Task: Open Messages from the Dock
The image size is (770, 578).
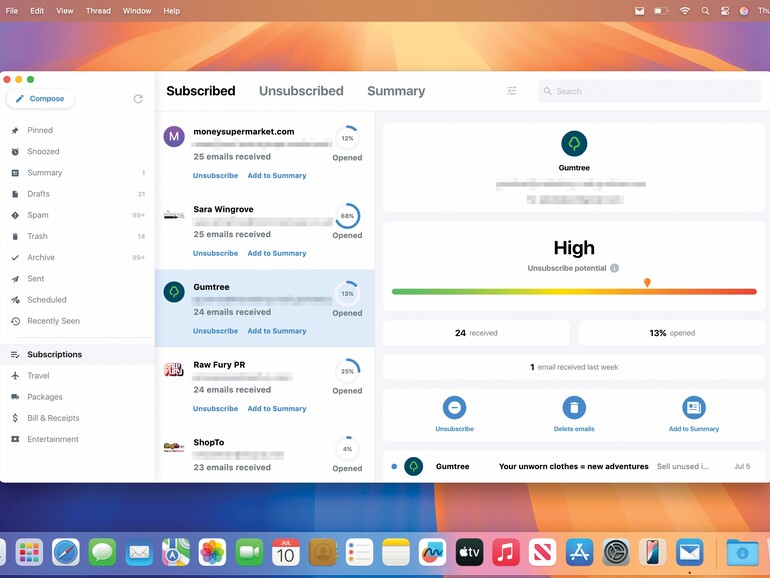Action: (102, 553)
